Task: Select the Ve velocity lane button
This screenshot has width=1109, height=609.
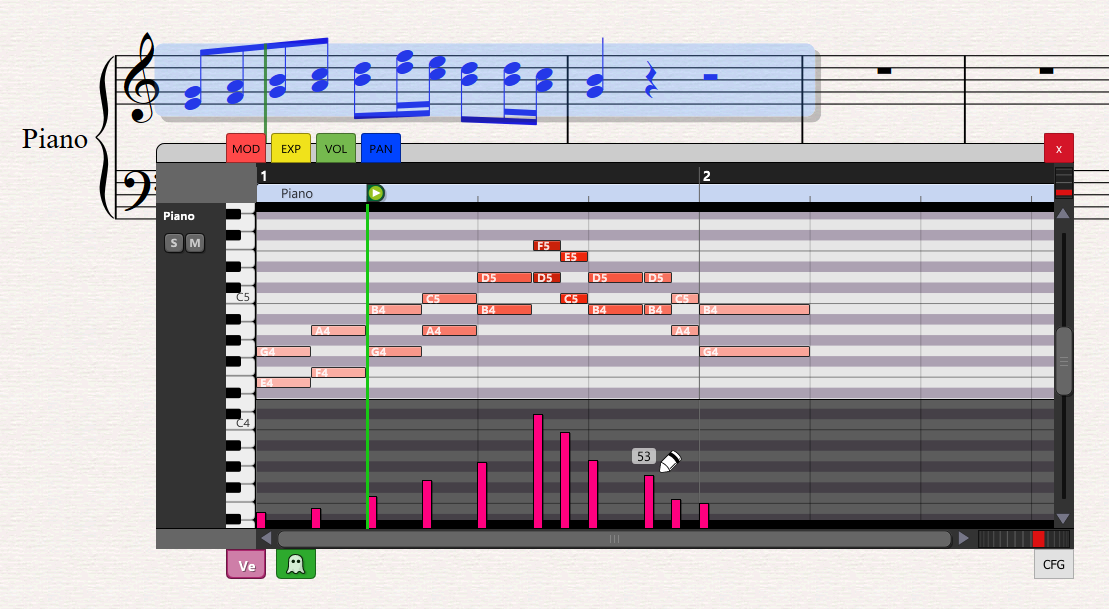Action: pyautogui.click(x=246, y=565)
